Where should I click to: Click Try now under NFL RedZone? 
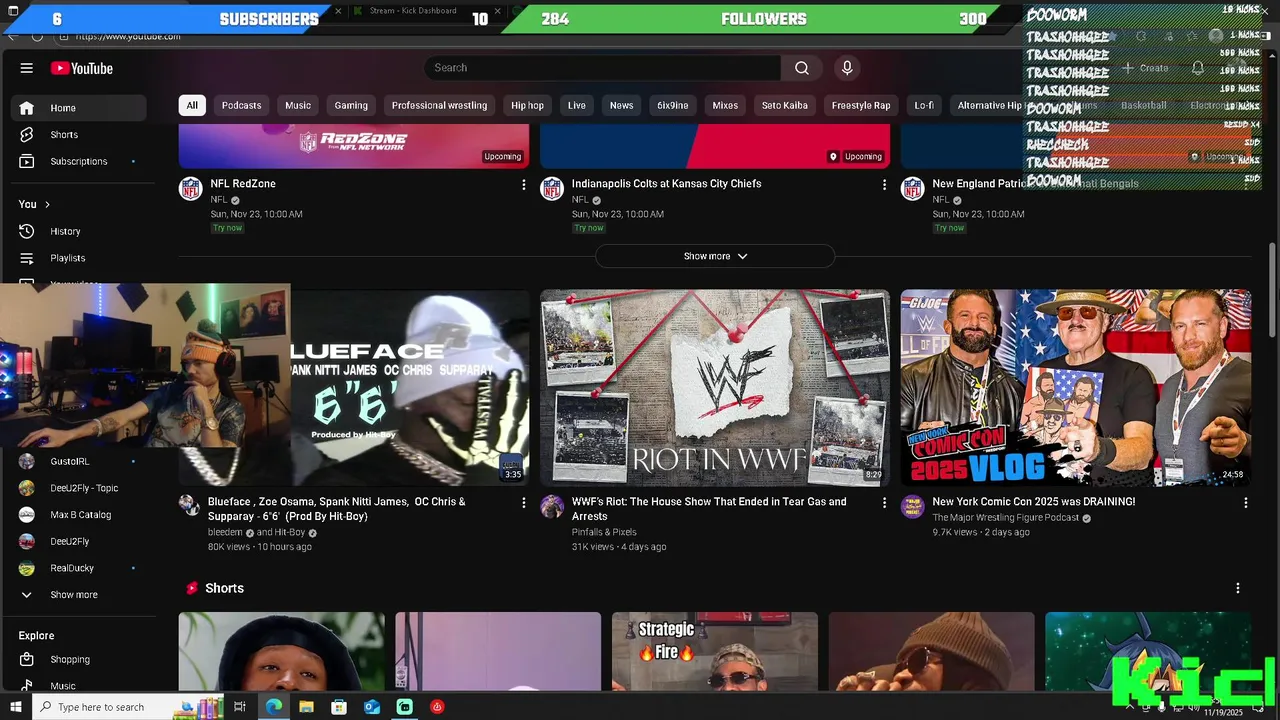[227, 228]
